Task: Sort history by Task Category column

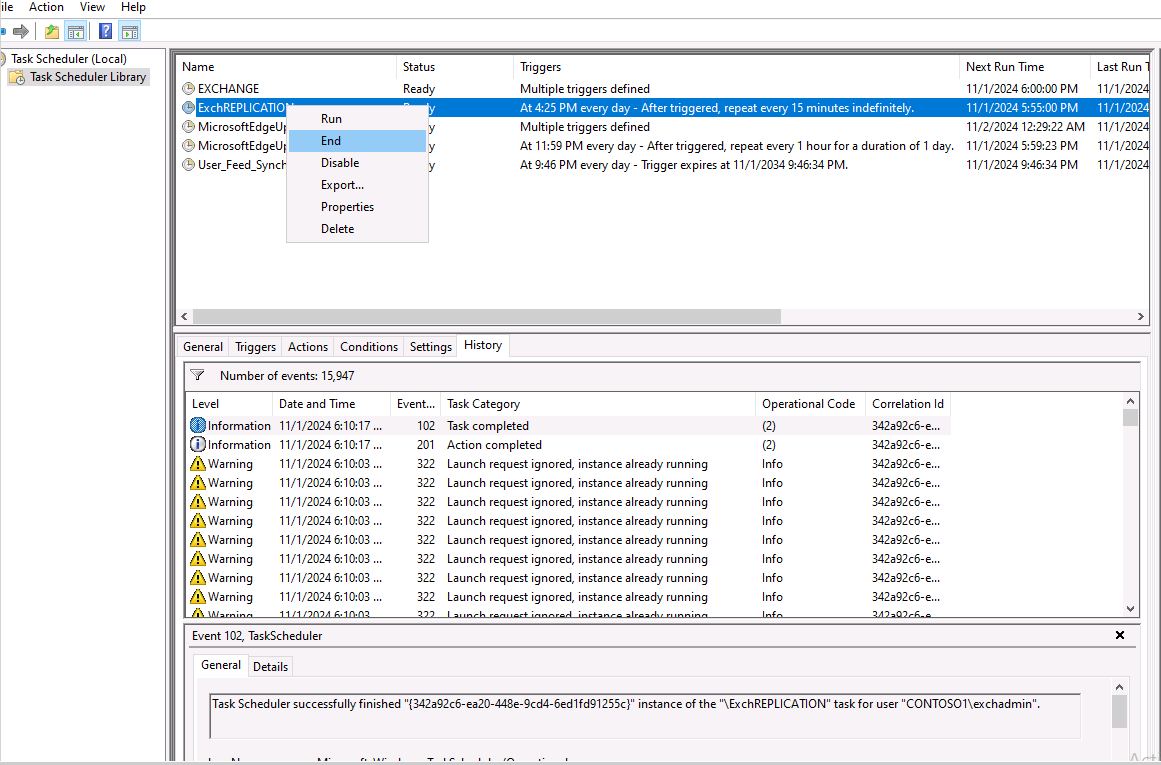Action: click(598, 404)
